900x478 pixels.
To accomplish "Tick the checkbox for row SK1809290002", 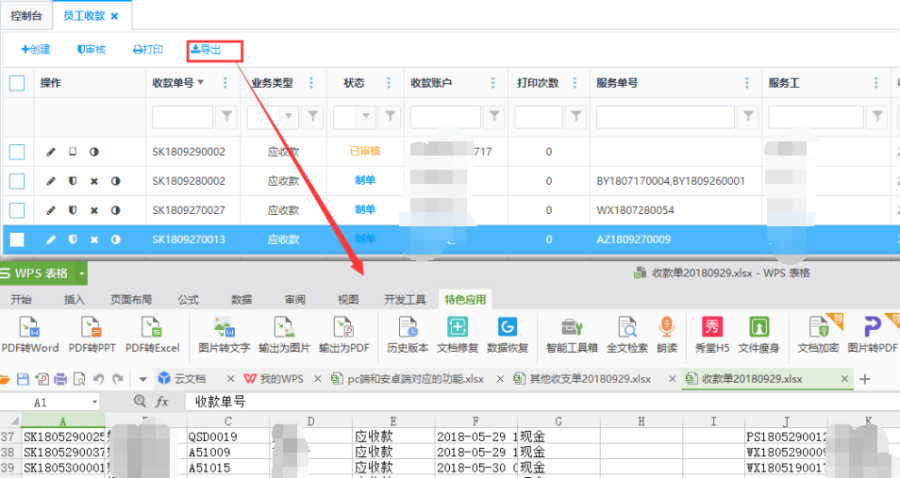I will (17, 152).
